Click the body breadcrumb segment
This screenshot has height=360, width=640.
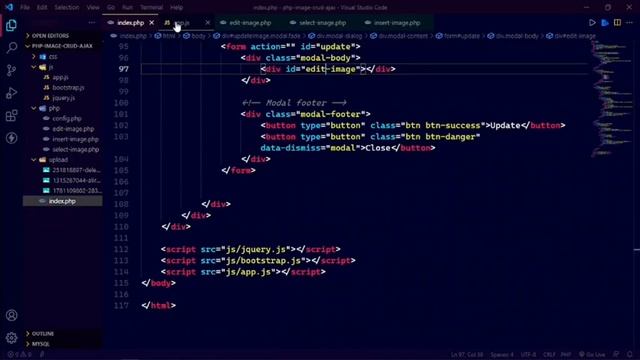click(x=194, y=36)
